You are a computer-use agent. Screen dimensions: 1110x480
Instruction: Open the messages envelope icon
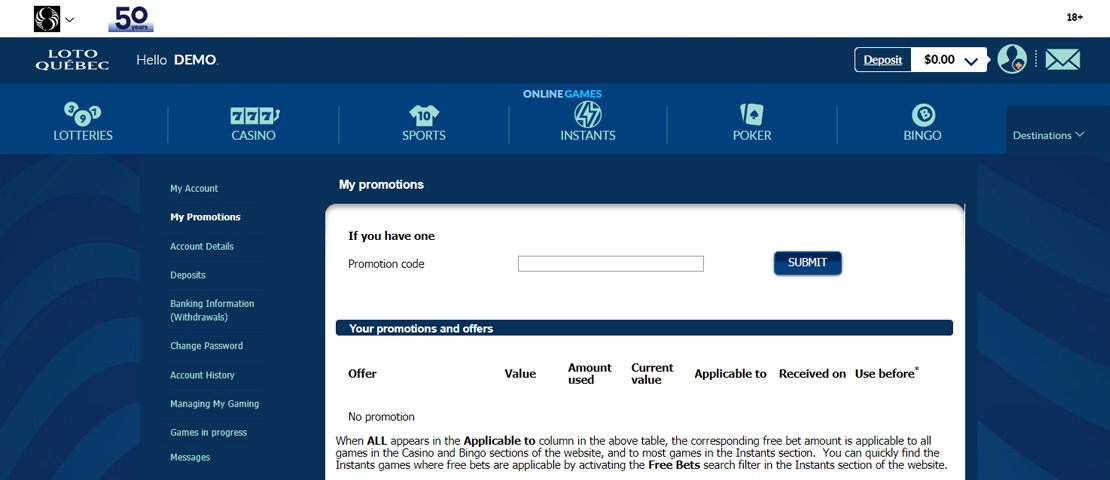pos(1063,59)
